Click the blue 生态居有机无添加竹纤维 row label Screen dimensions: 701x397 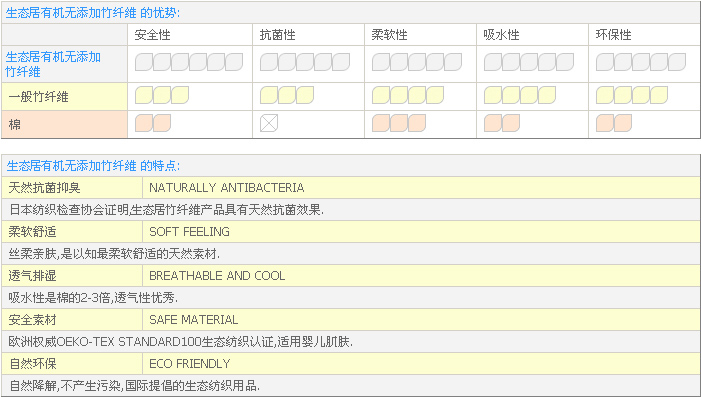53,64
